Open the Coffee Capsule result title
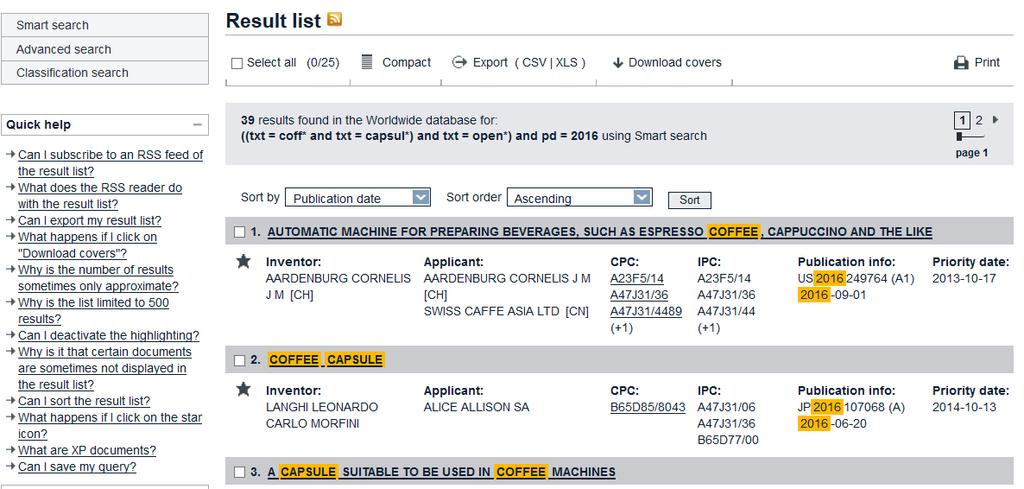 pyautogui.click(x=326, y=360)
